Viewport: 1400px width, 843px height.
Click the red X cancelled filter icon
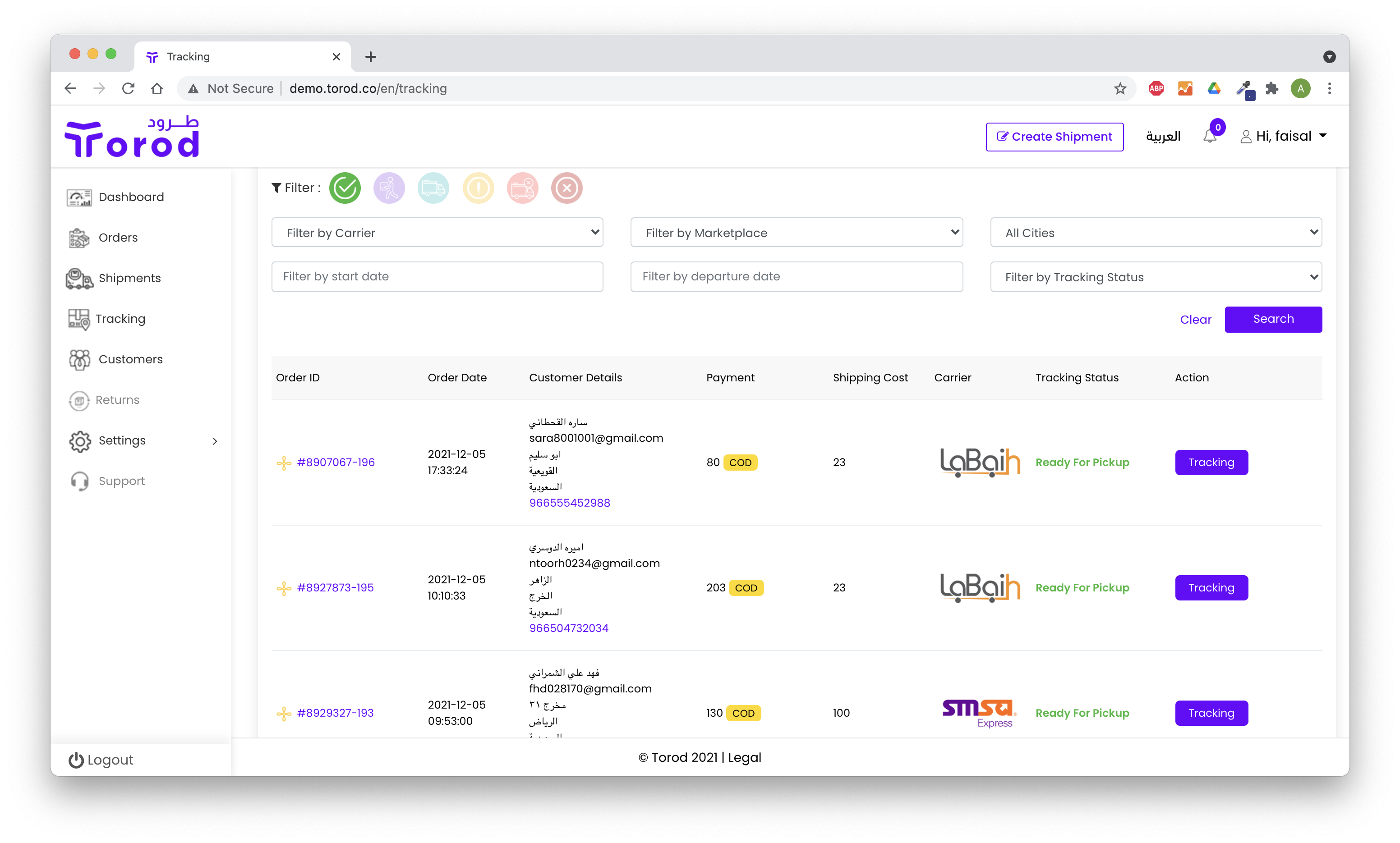tap(566, 188)
